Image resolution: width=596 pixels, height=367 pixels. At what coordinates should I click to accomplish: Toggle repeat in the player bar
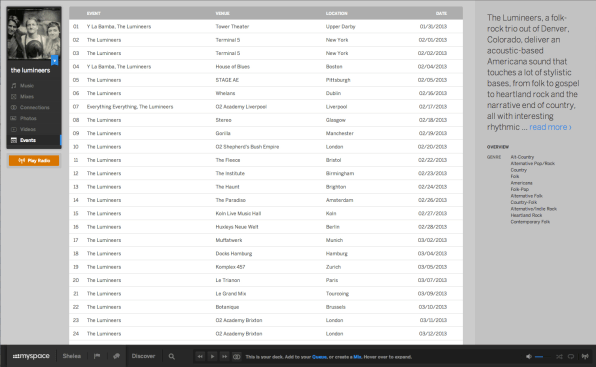point(571,356)
